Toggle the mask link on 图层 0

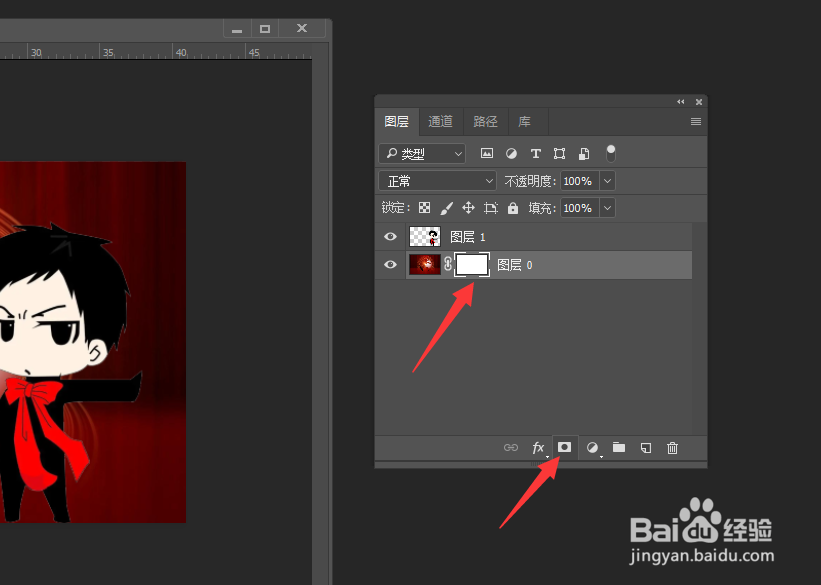[x=448, y=264]
